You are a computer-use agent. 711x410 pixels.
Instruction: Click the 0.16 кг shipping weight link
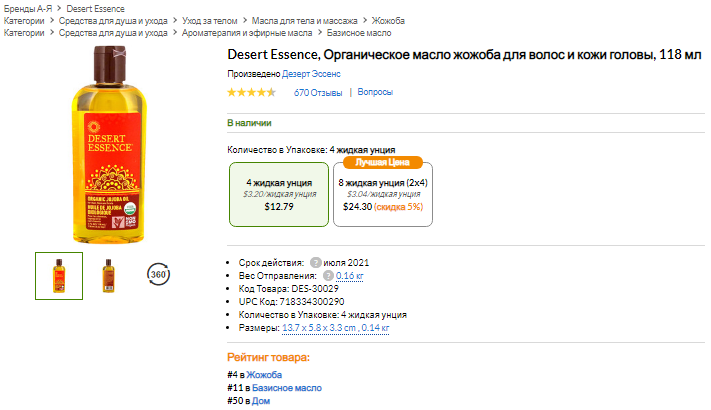pos(351,275)
